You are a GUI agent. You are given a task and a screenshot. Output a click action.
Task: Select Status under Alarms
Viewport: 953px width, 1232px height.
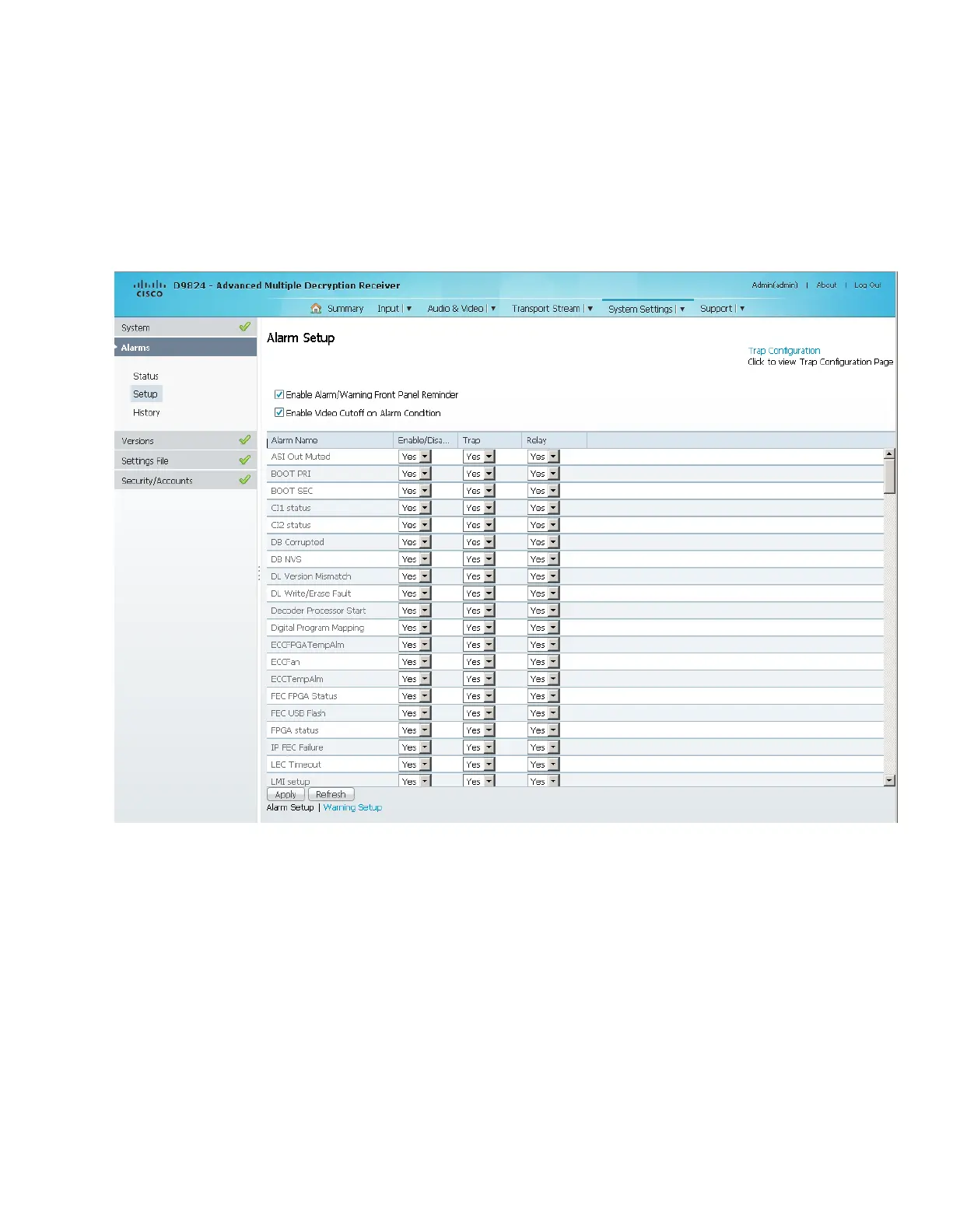pyautogui.click(x=145, y=376)
